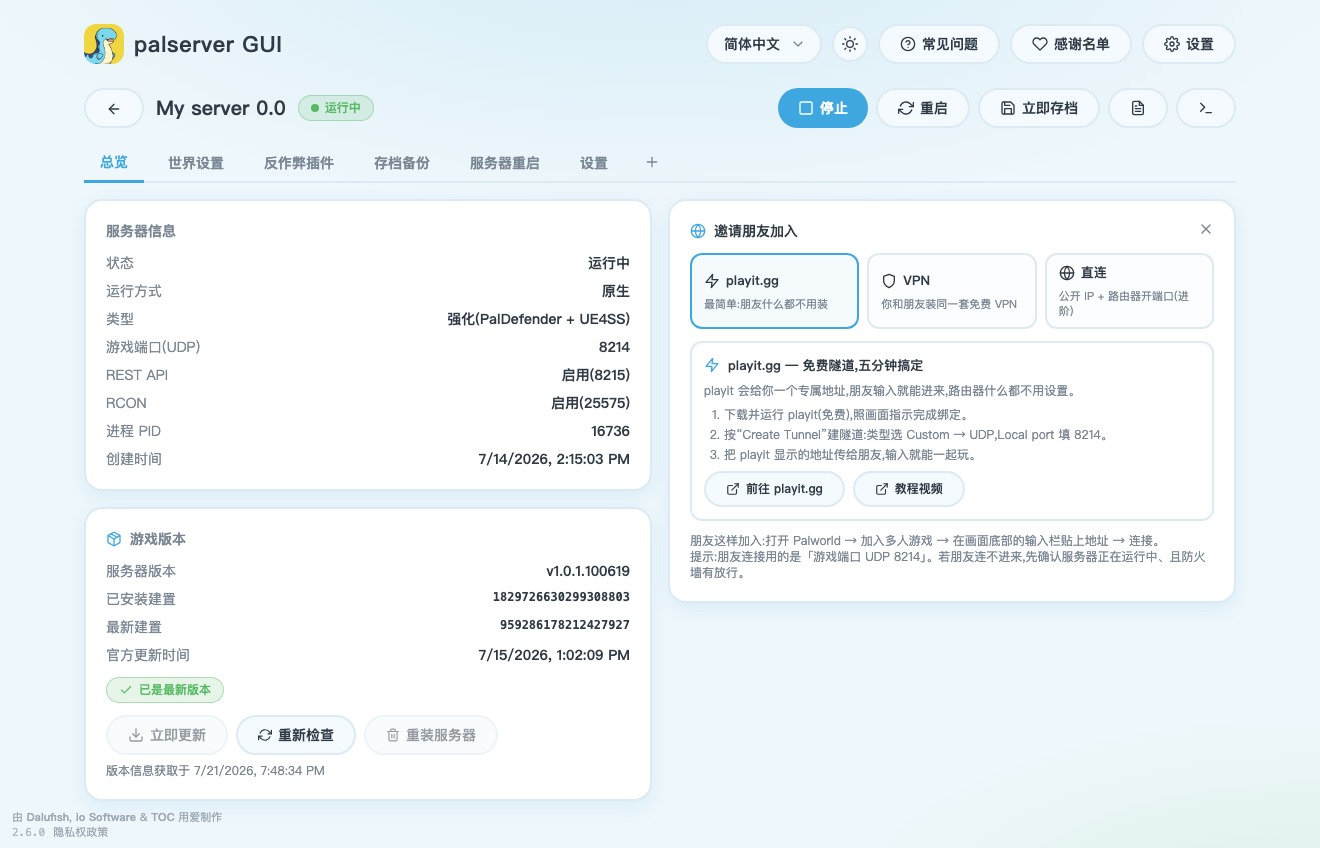Click the globe icon beside 邀请朋友加入
This screenshot has width=1320, height=848.
click(698, 231)
